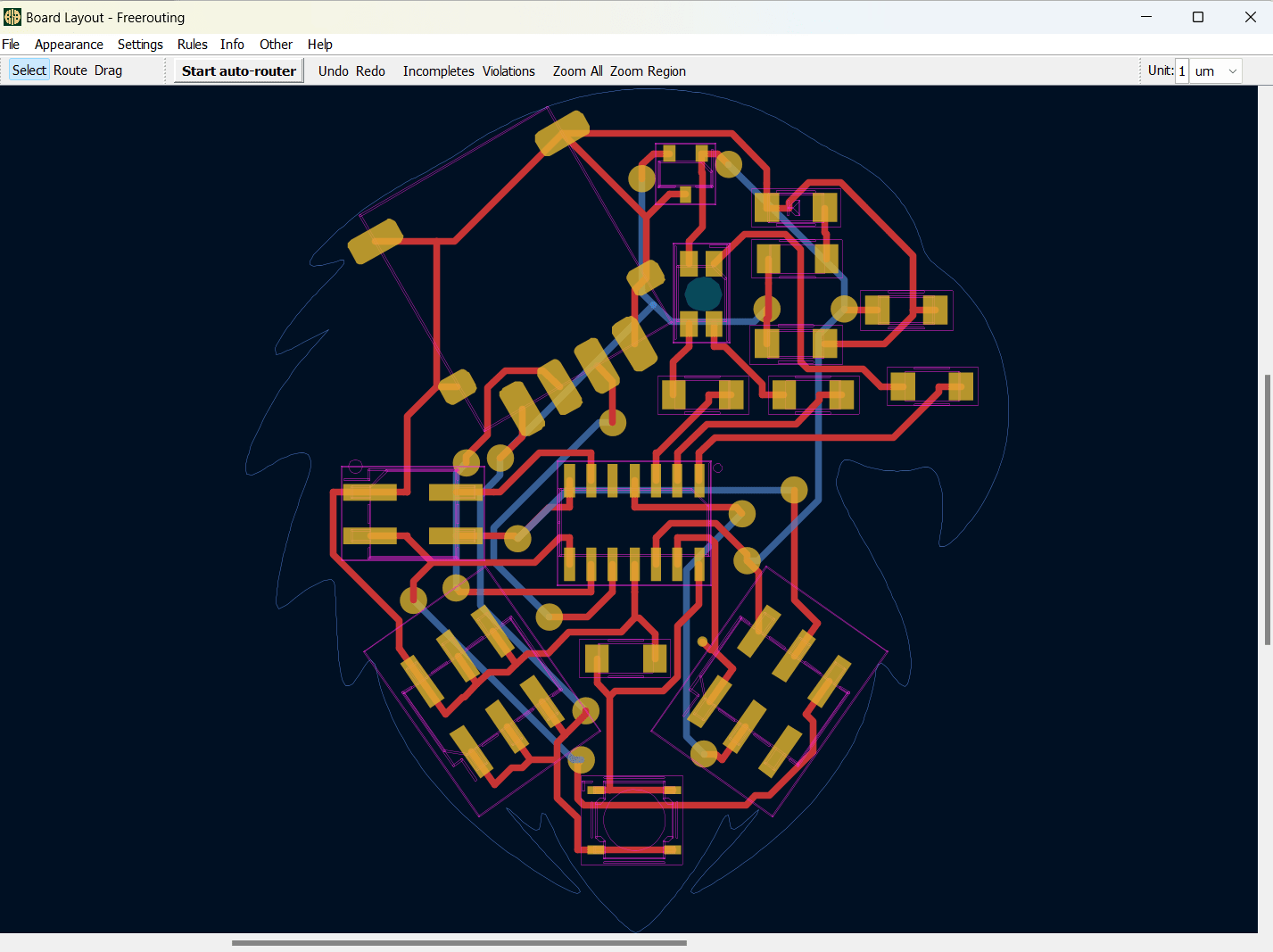Undo the last routing action
Image resolution: width=1273 pixels, height=952 pixels.
point(333,71)
